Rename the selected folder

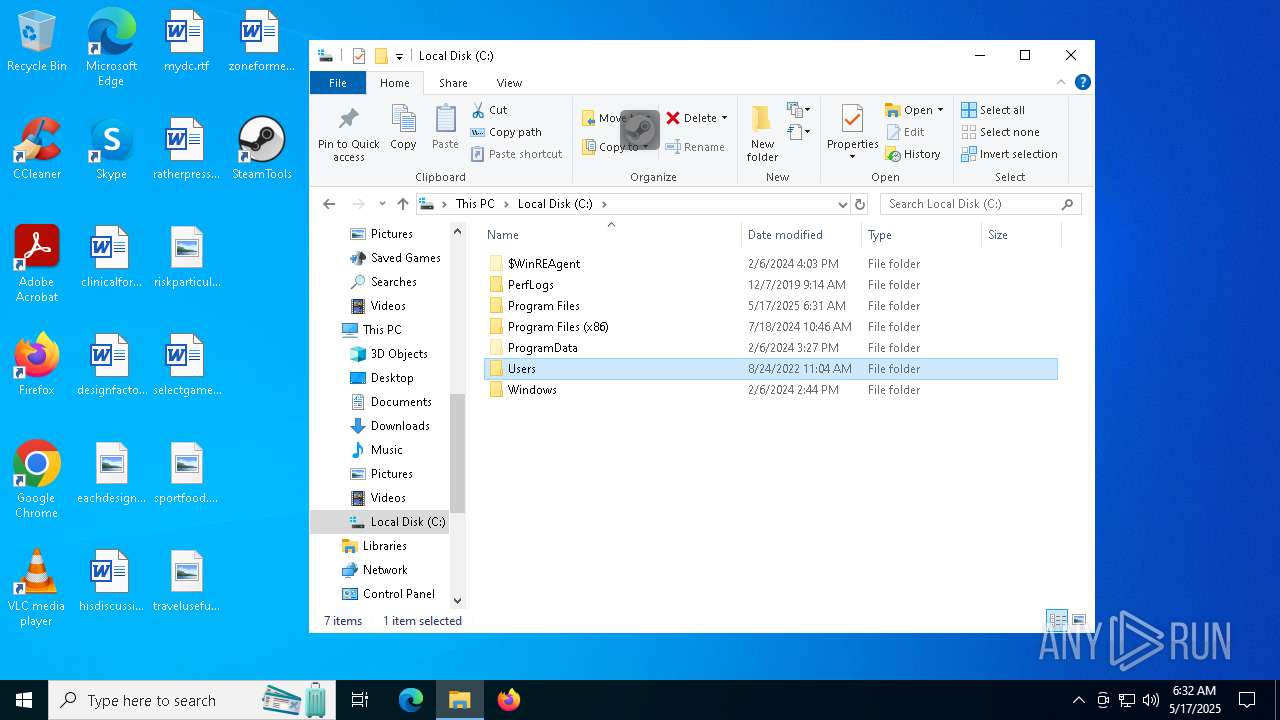tap(695, 147)
